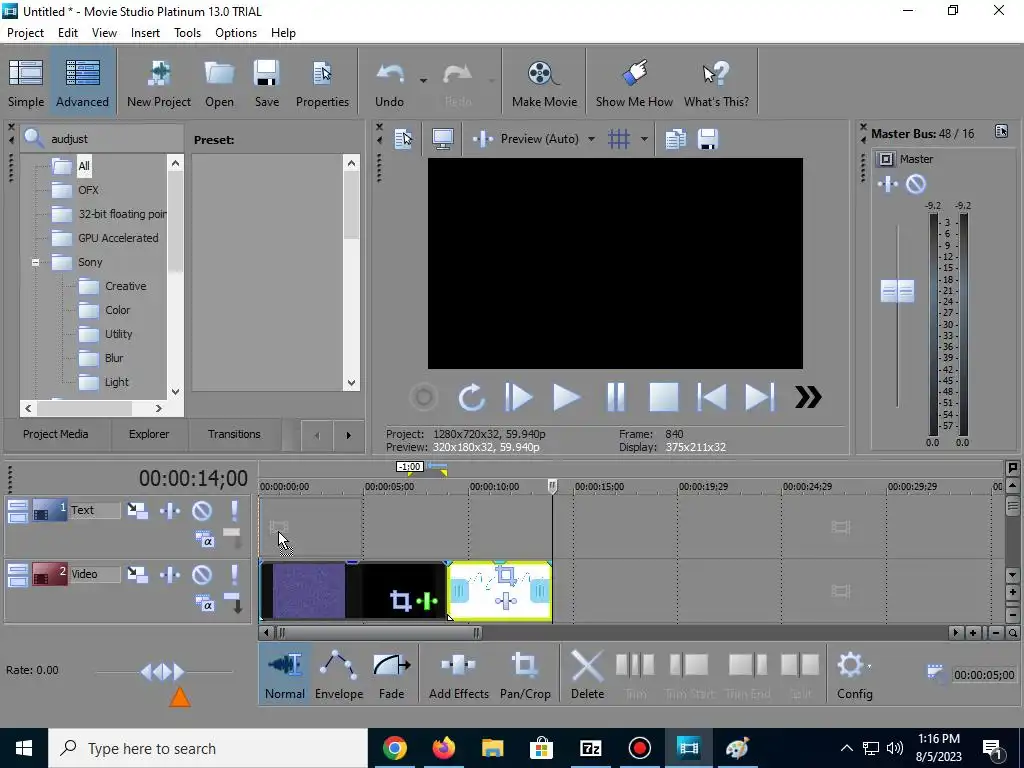
Task: Open Project Video Properties in preview
Action: (x=404, y=138)
